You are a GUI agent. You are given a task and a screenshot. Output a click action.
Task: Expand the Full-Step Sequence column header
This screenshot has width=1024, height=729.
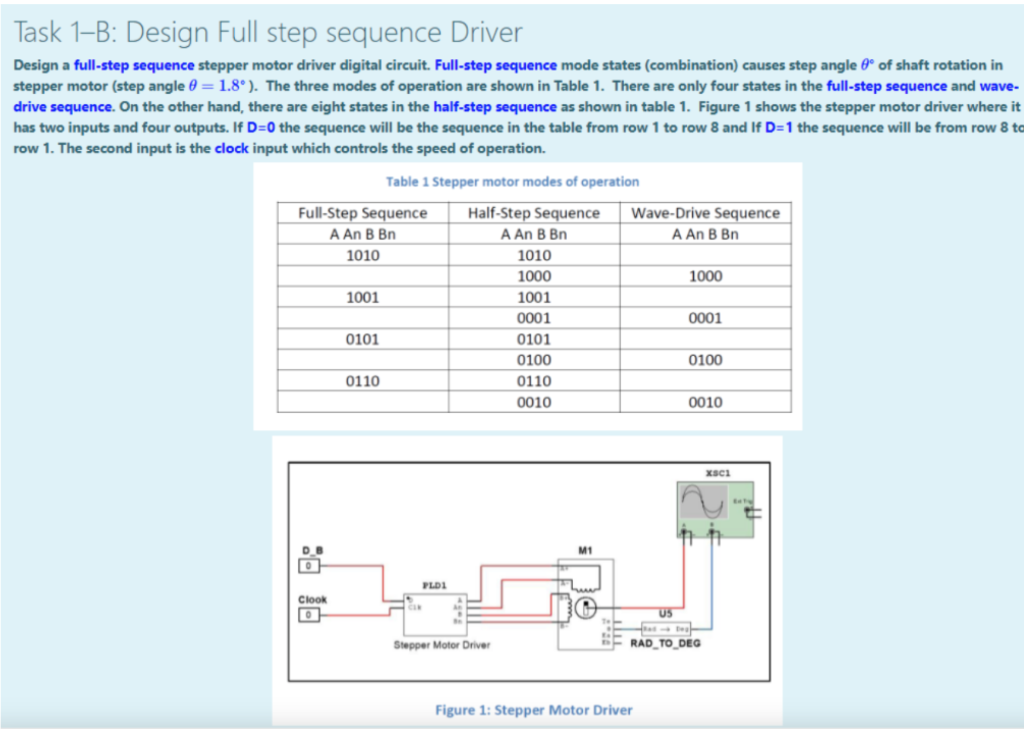click(365, 213)
